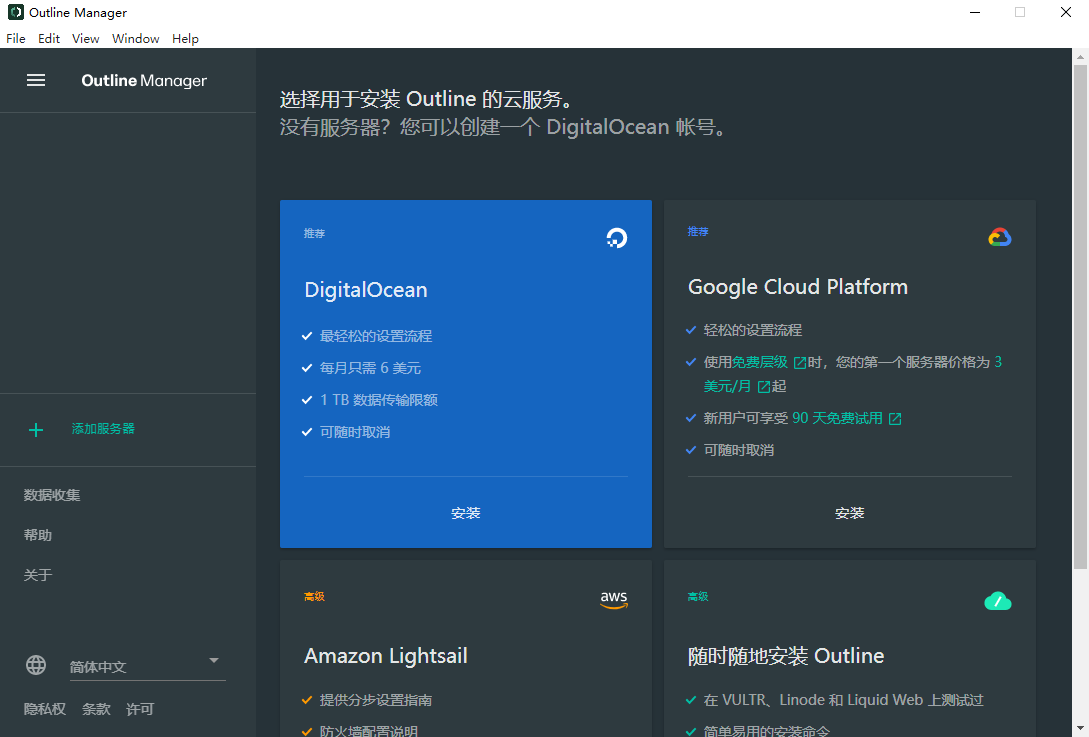This screenshot has height=737, width=1089.
Task: Click the 提供分步设置指南 feature line
Action: [x=376, y=700]
